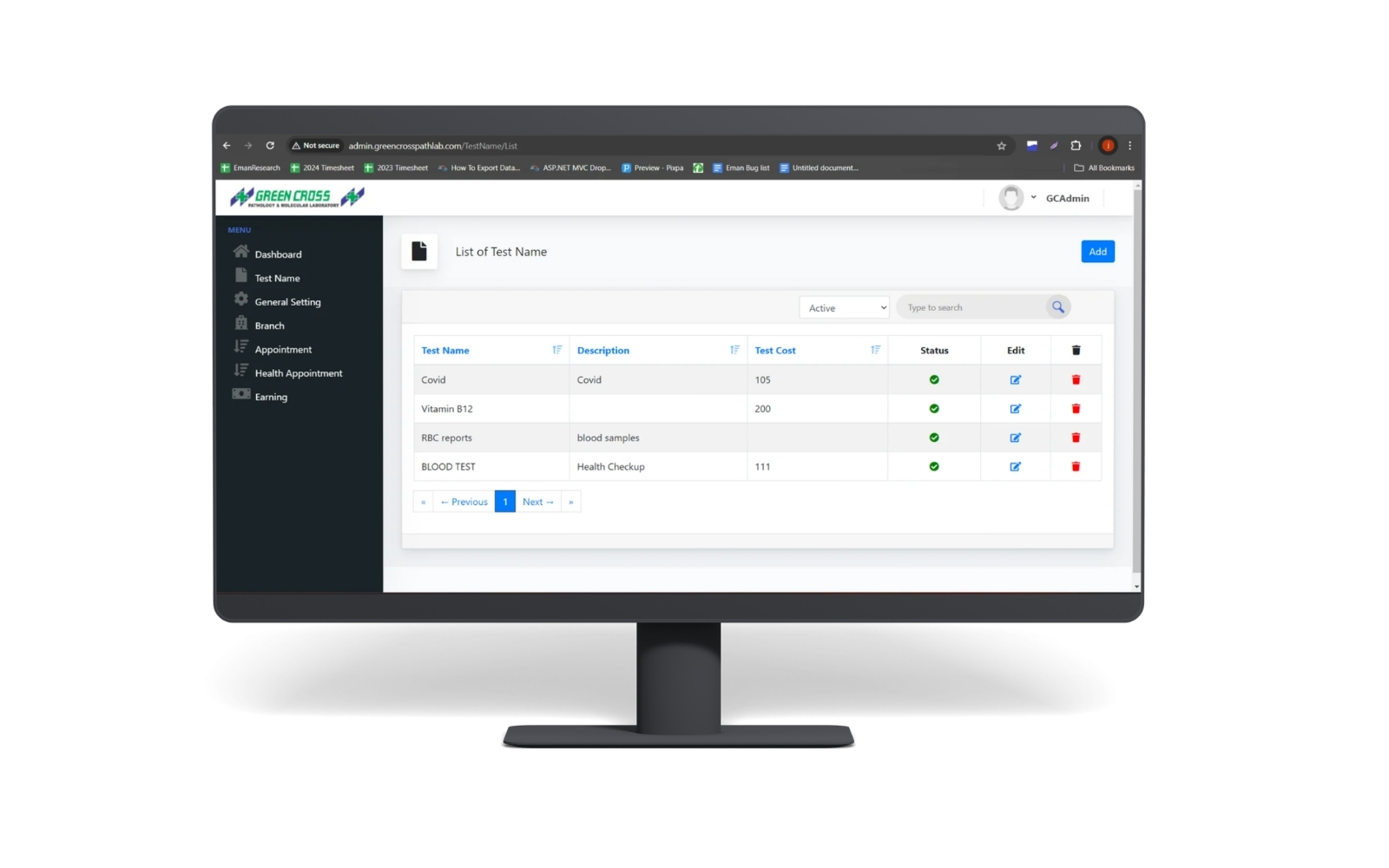The image size is (1389, 868).
Task: Delete the Vitamin B12 row
Action: [x=1076, y=409]
